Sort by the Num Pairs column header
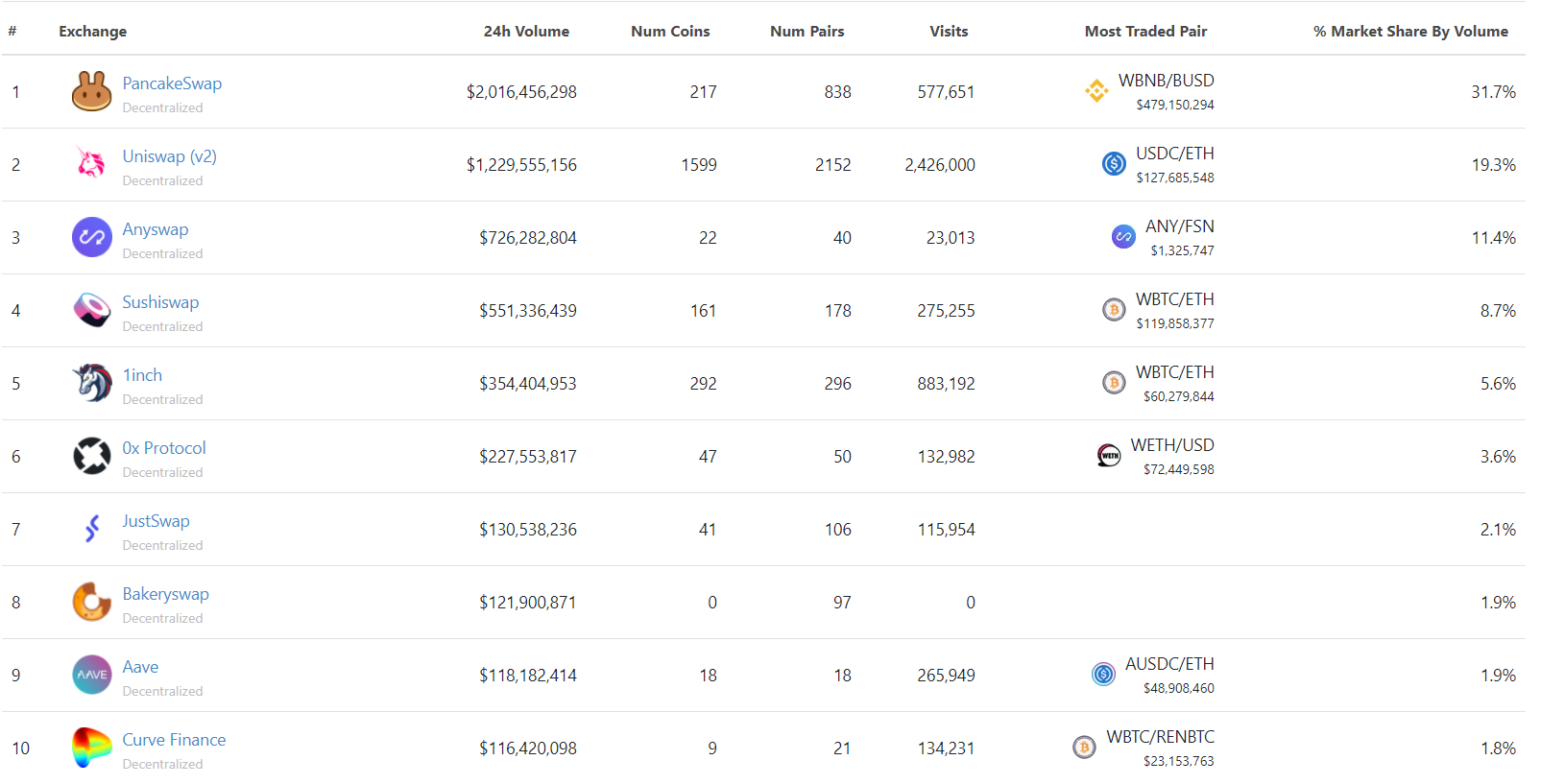This screenshot has width=1565, height=784. (x=807, y=32)
